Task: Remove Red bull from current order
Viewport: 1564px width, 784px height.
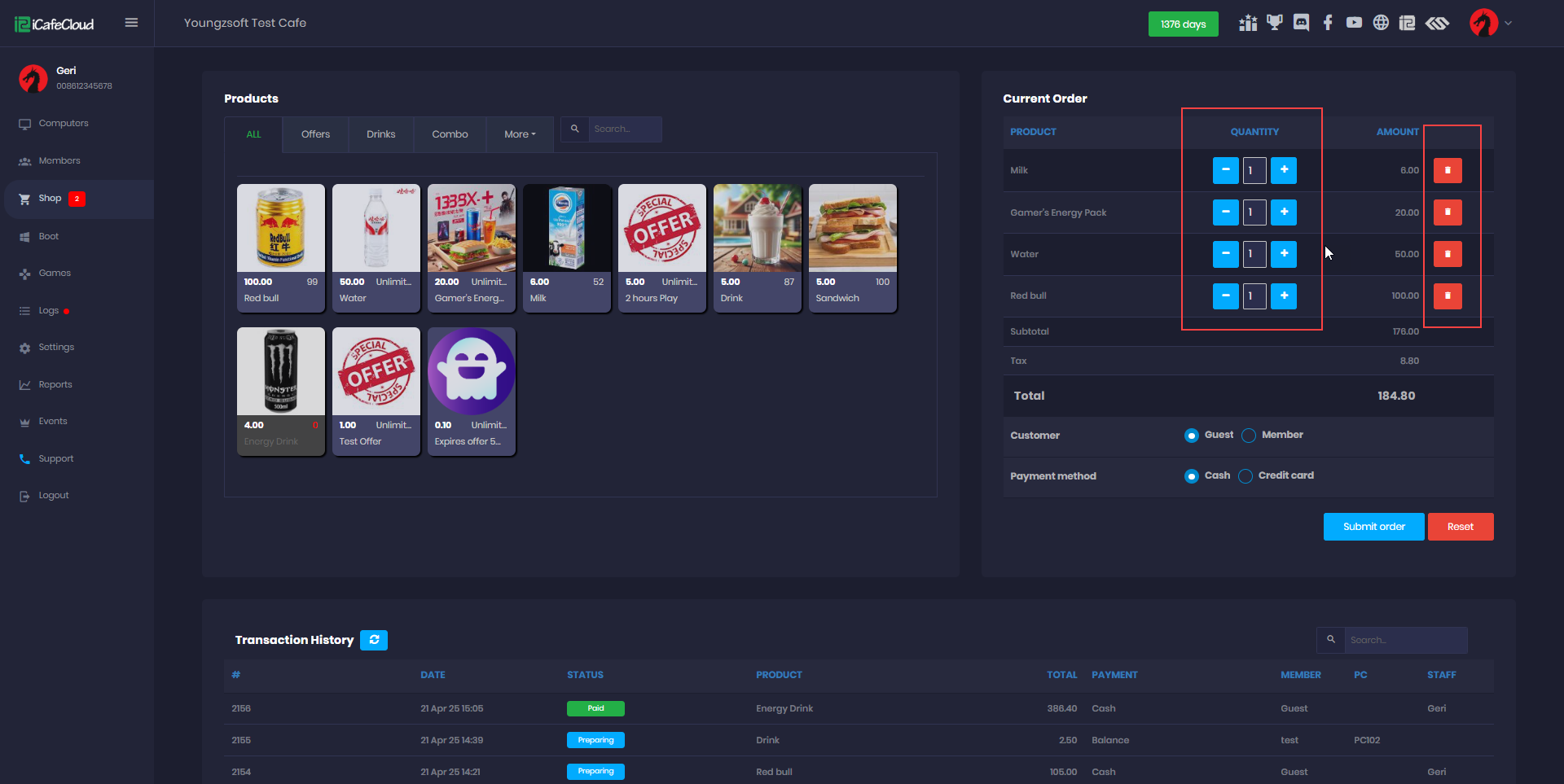Action: point(1447,296)
